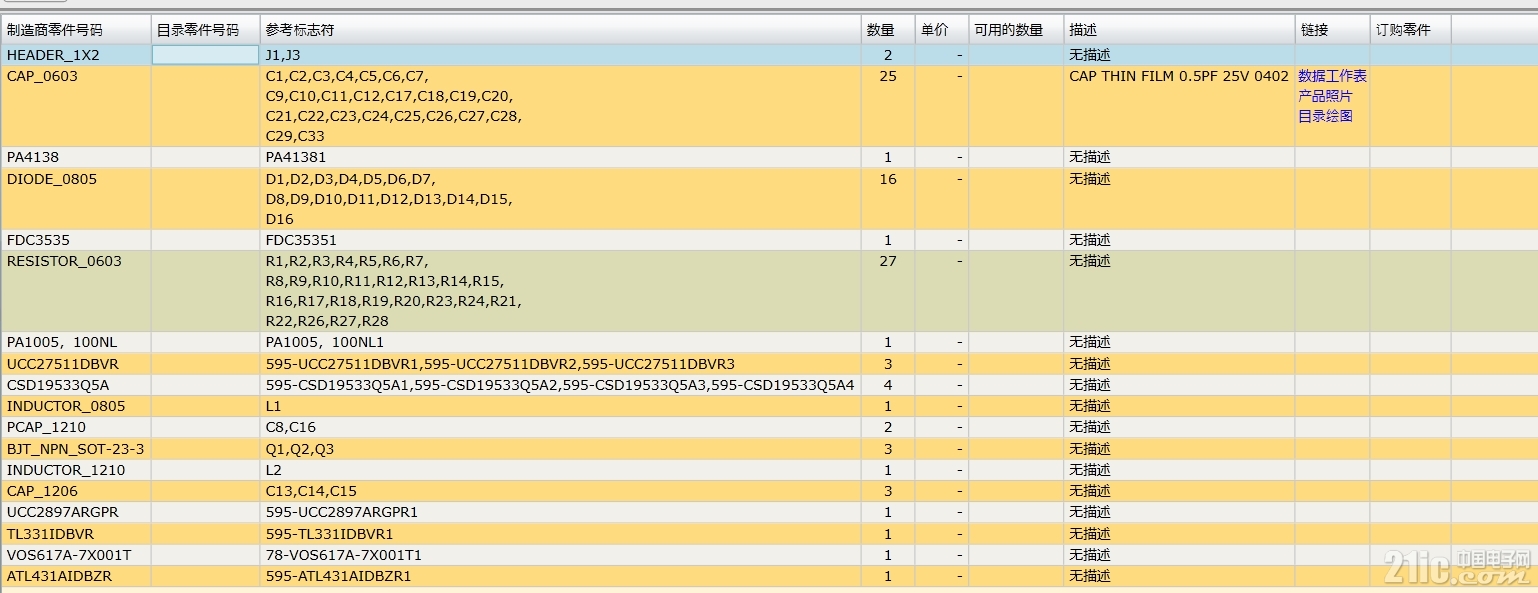Click the 595-TL331IDBVR1 reference cell
Image resolution: width=1538 pixels, height=593 pixels.
point(561,534)
